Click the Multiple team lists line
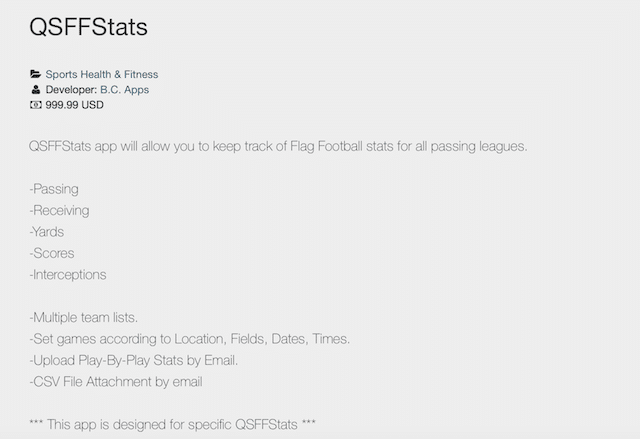 pyautogui.click(x=84, y=317)
